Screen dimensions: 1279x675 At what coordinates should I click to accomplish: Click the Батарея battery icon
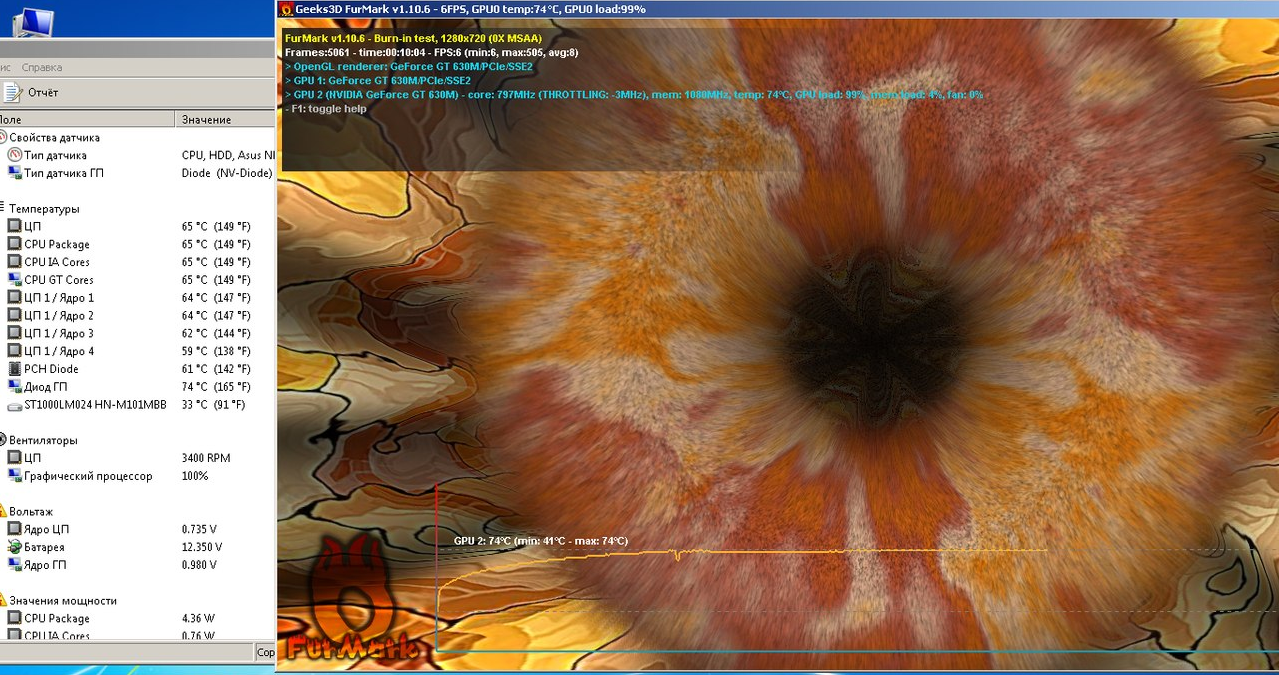click(x=14, y=547)
